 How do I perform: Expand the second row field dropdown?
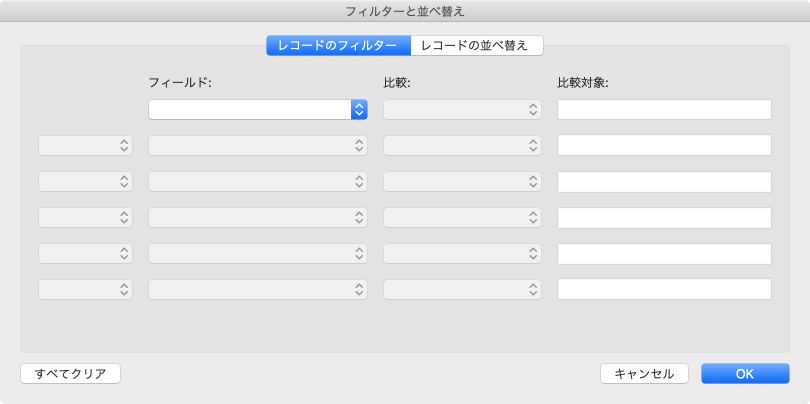258,146
